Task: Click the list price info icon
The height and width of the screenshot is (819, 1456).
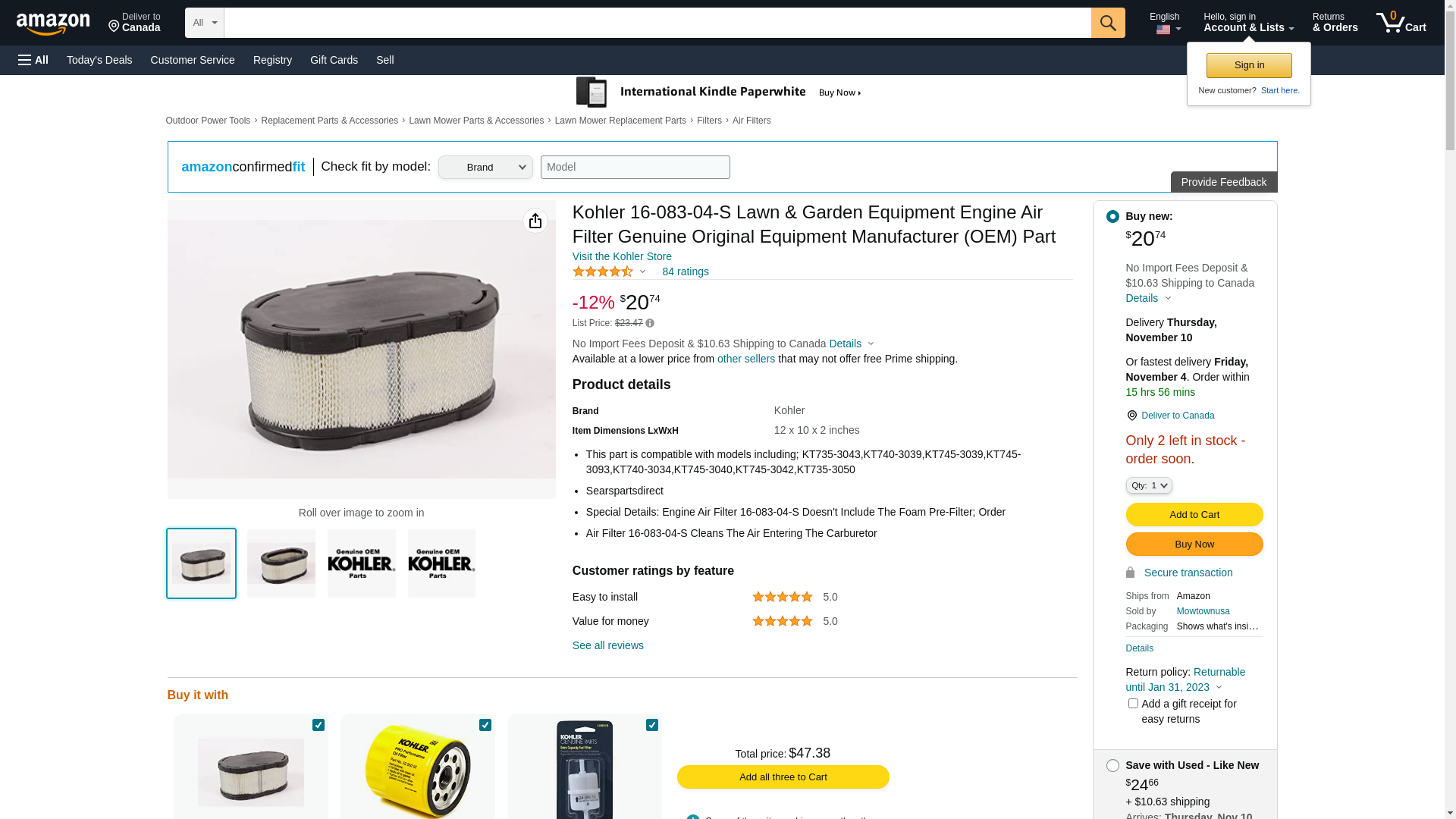Action: (650, 324)
